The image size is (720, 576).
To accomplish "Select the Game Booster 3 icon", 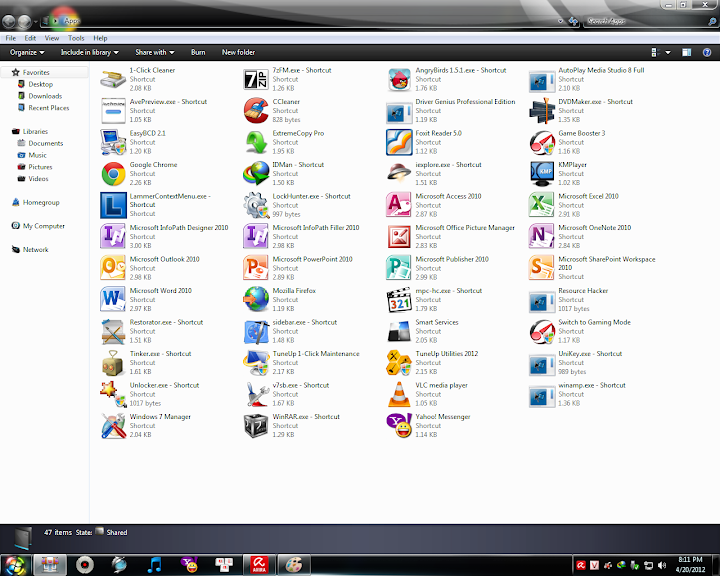I will pos(542,142).
